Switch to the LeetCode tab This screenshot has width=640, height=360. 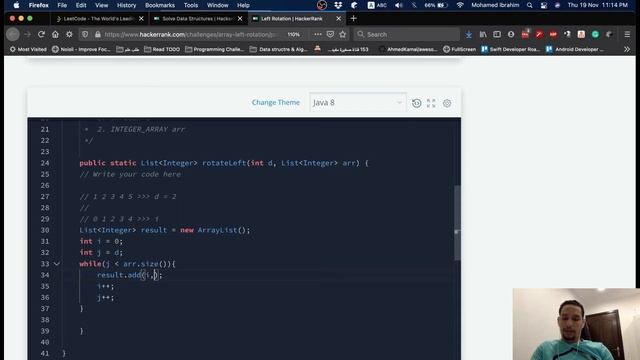click(x=99, y=19)
